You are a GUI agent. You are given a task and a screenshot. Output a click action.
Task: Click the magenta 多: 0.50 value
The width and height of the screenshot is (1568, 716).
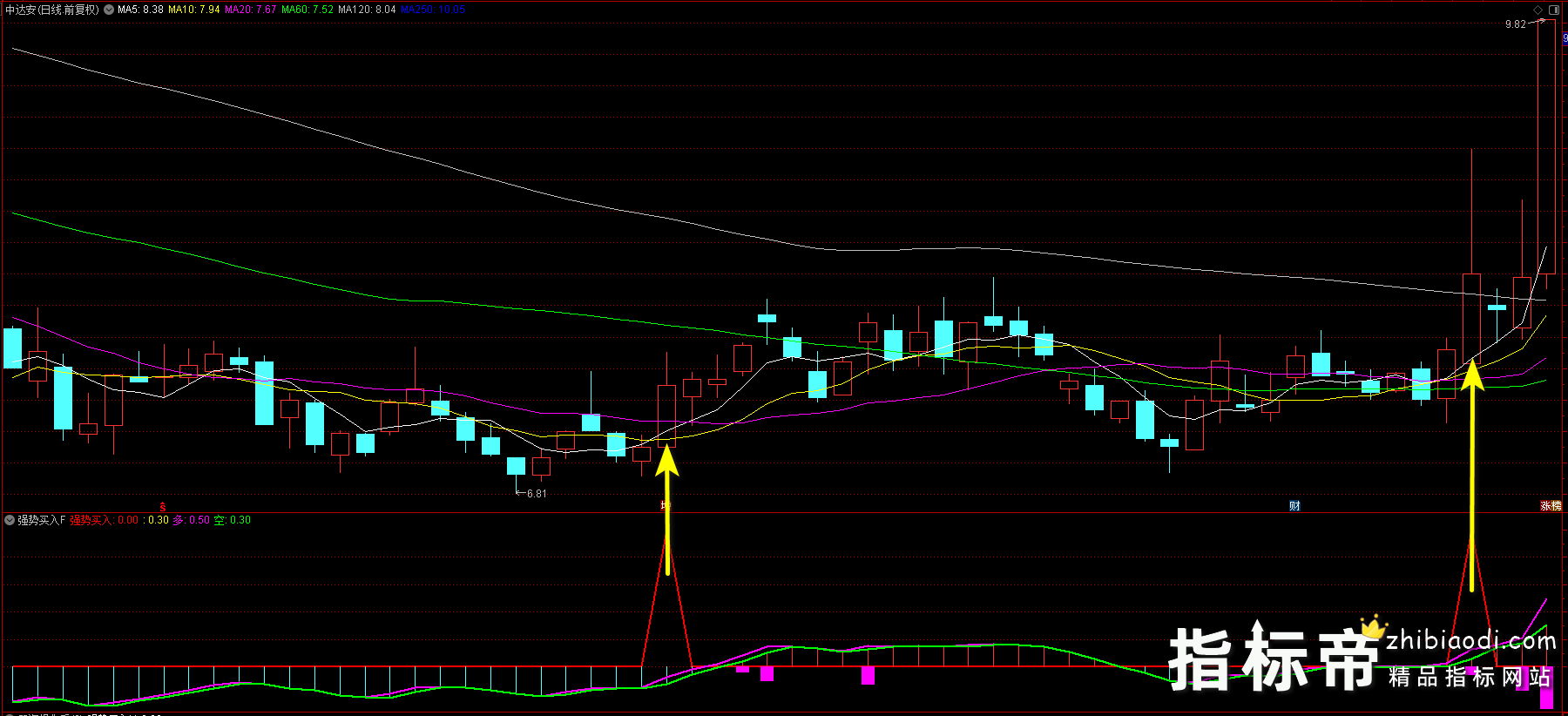coord(192,520)
